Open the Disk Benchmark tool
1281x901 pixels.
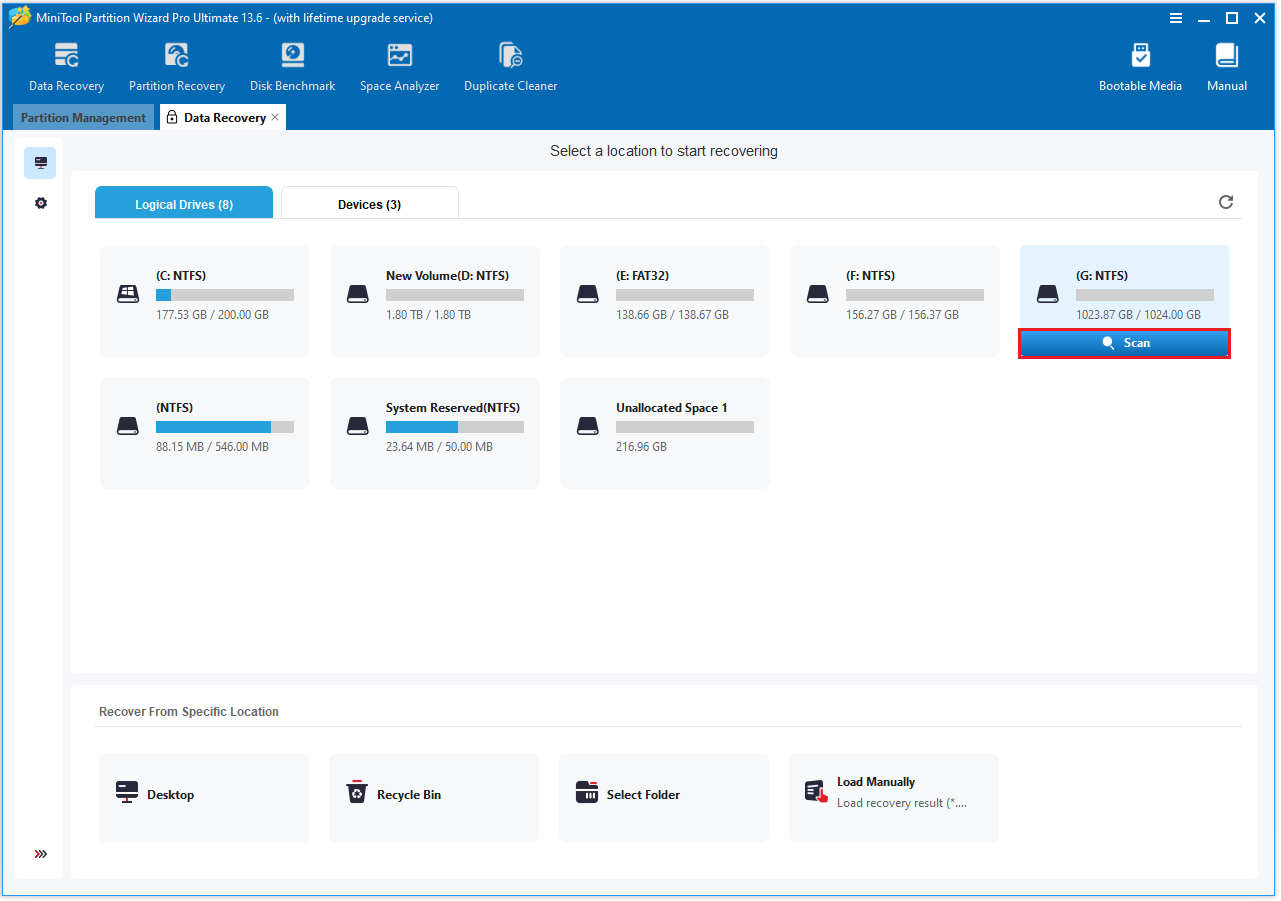(x=292, y=67)
